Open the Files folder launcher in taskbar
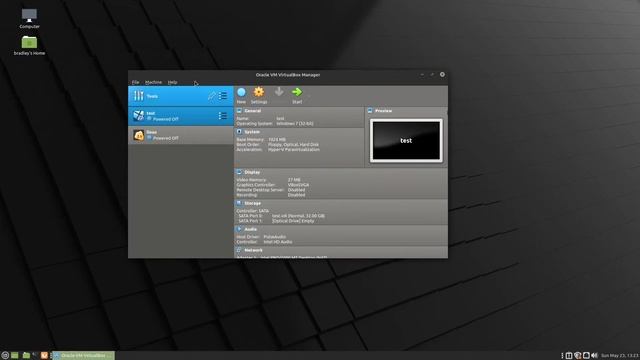This screenshot has width=640, height=360. pyautogui.click(x=26, y=356)
